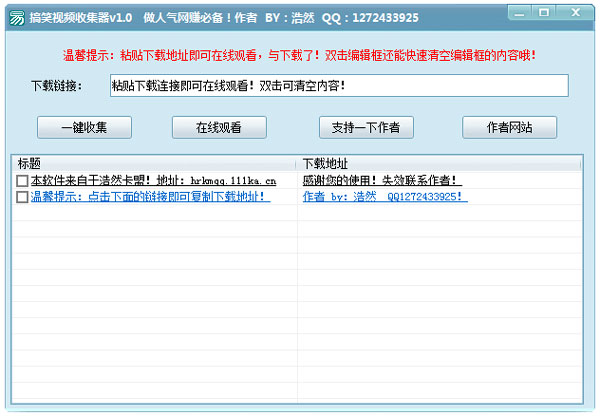
Task: Click the 作者 by:浩然 QQ link cell
Action: point(384,197)
